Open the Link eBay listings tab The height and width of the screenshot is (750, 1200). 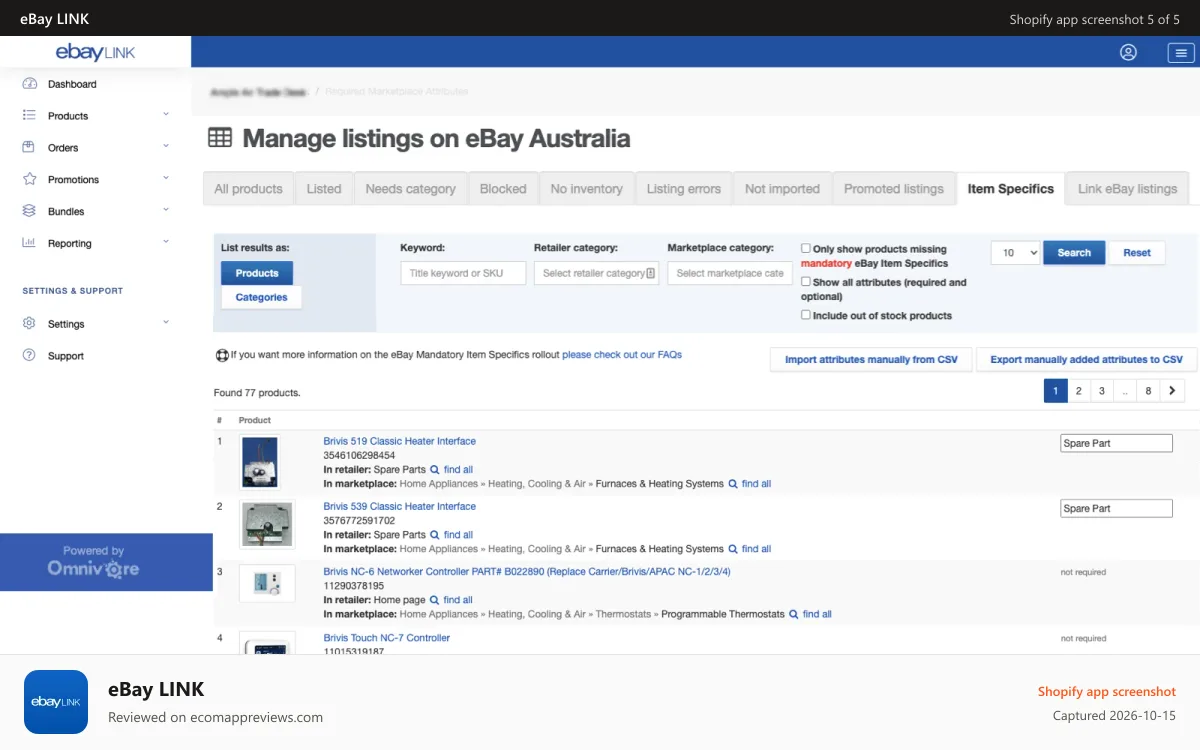(1128, 189)
